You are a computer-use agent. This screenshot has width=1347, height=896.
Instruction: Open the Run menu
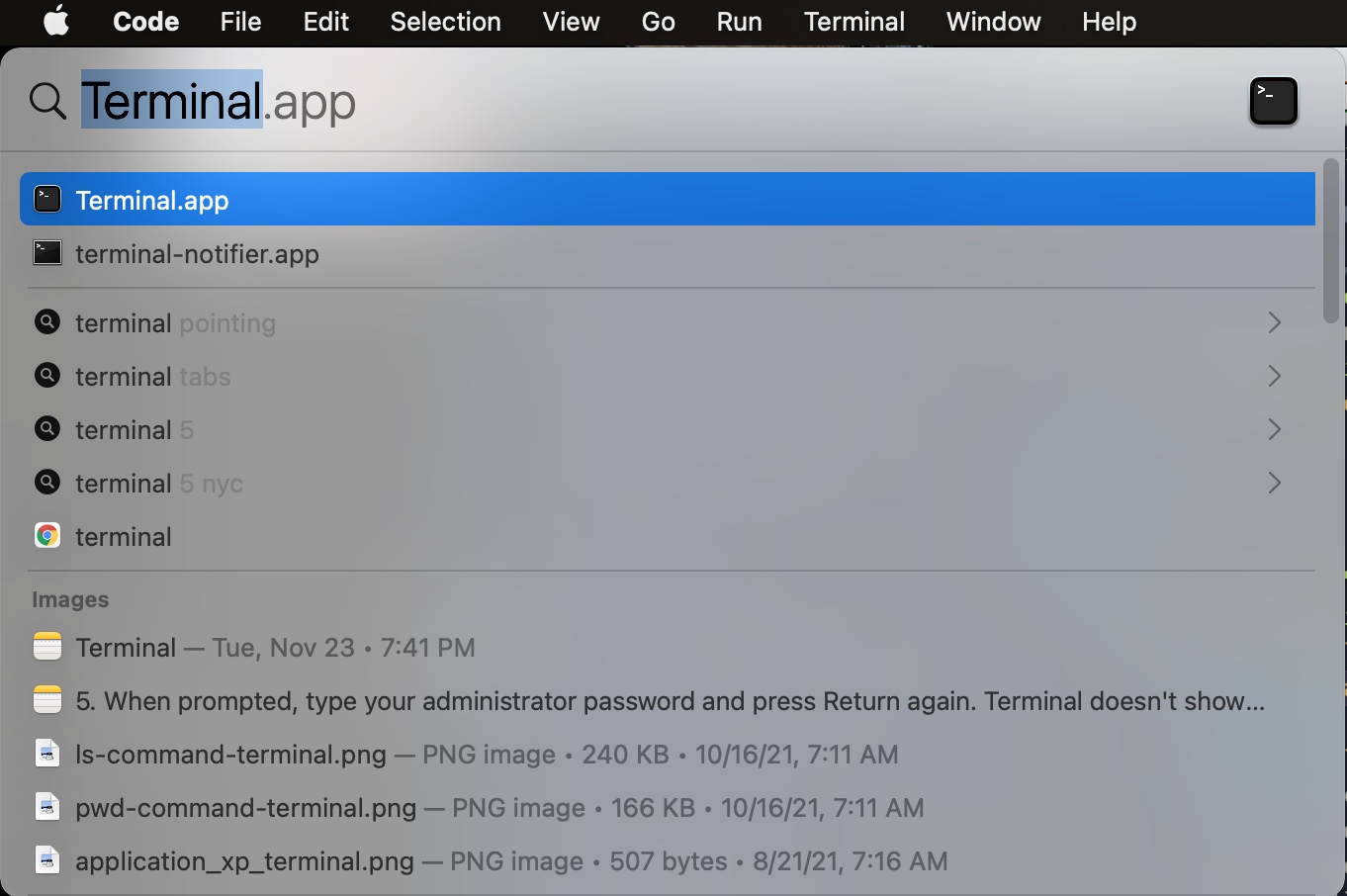pyautogui.click(x=739, y=22)
